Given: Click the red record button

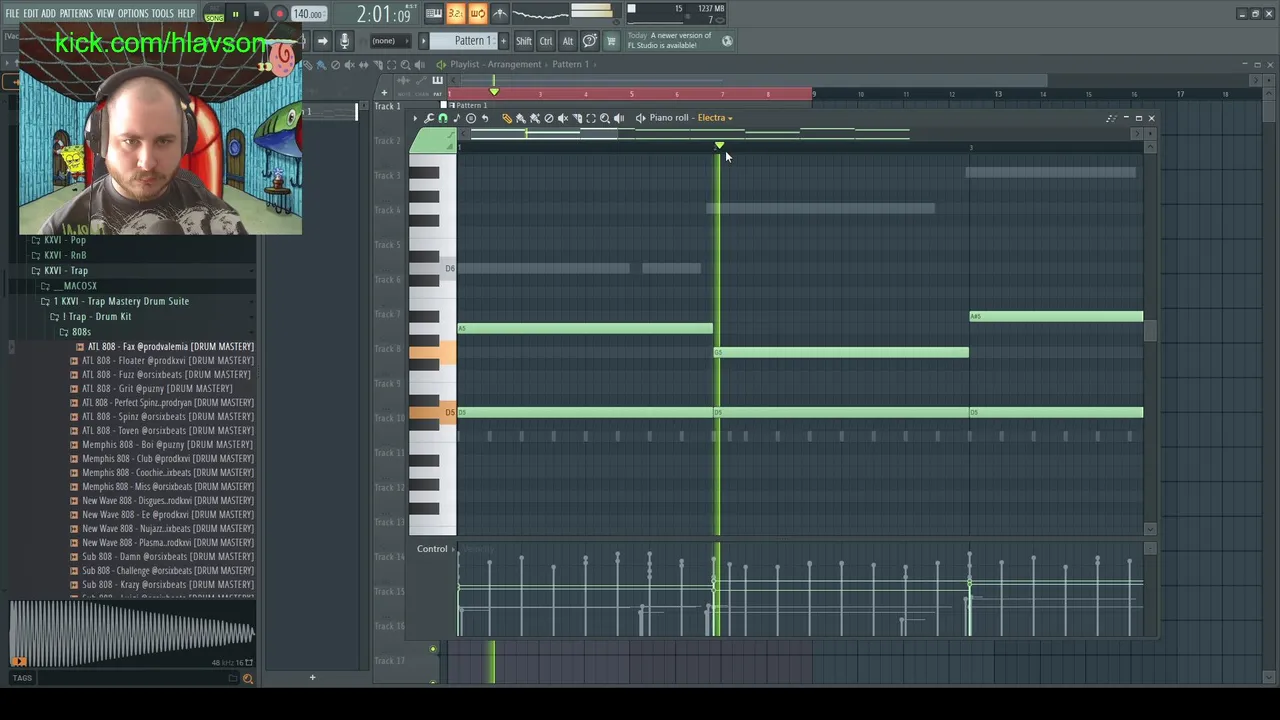Looking at the screenshot, I should (x=279, y=14).
